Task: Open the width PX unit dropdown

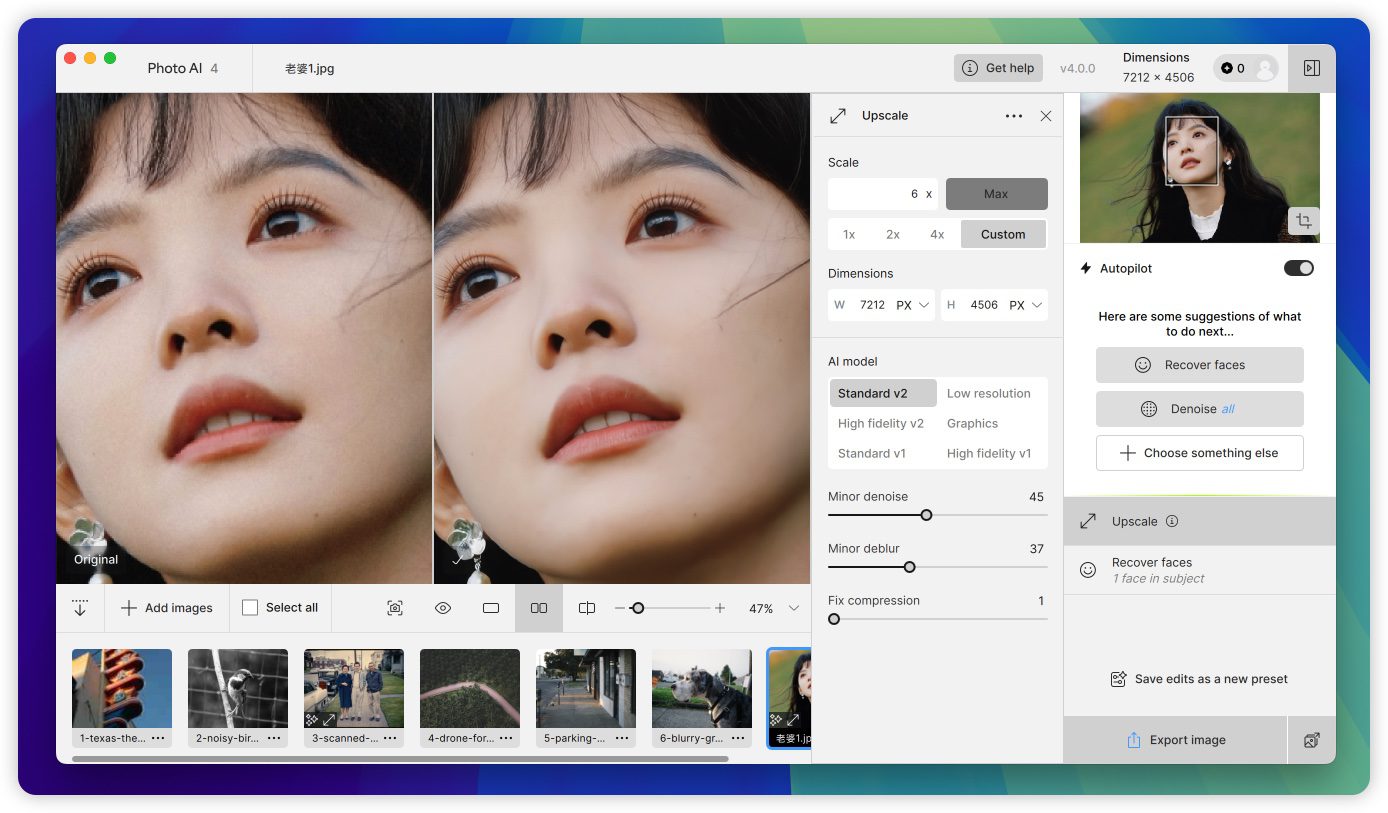Action: pos(913,305)
